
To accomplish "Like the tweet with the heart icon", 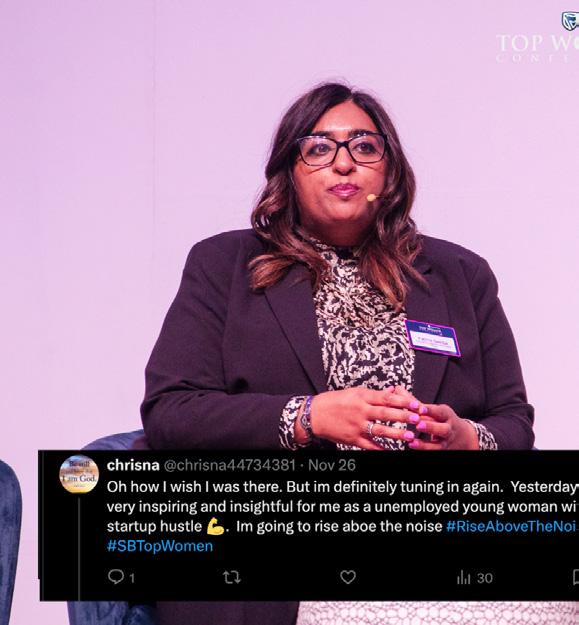I will [348, 577].
